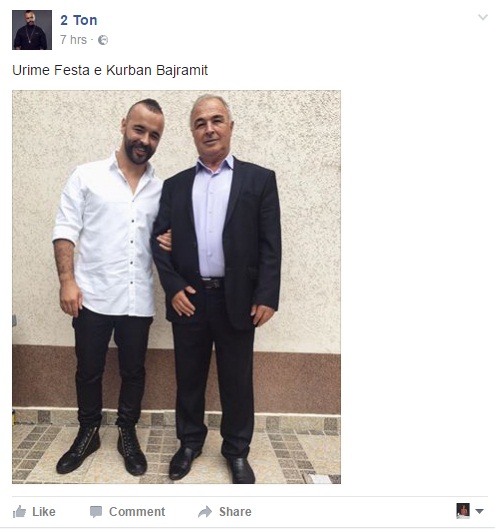The image size is (495, 529).
Task: Open the post options chevron menu
Action: coord(483,17)
